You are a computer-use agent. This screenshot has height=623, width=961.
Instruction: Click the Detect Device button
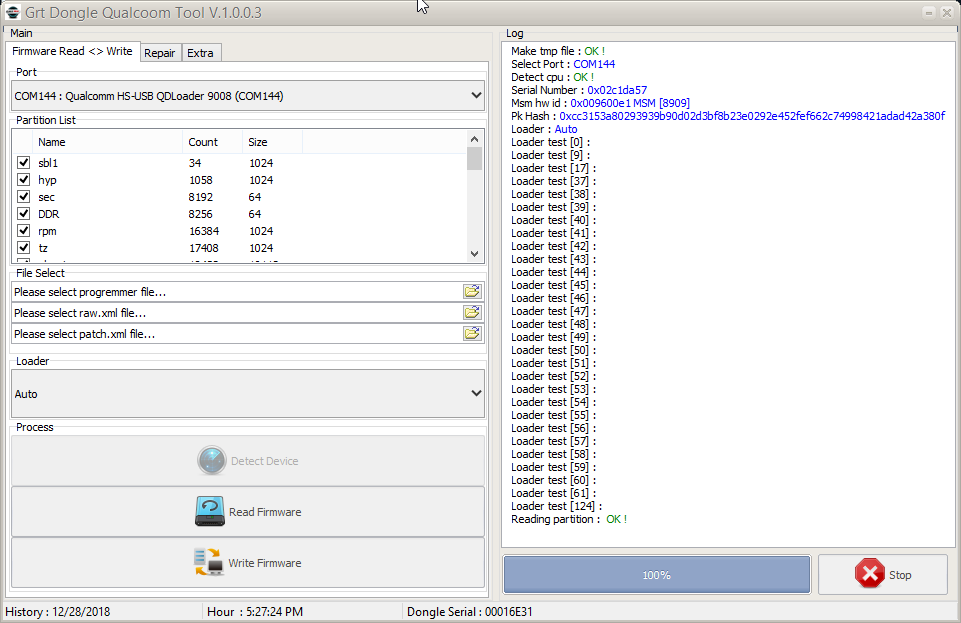[x=248, y=461]
